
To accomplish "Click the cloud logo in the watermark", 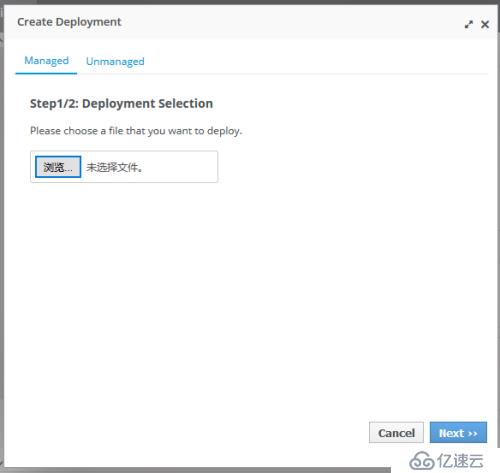I will [421, 461].
